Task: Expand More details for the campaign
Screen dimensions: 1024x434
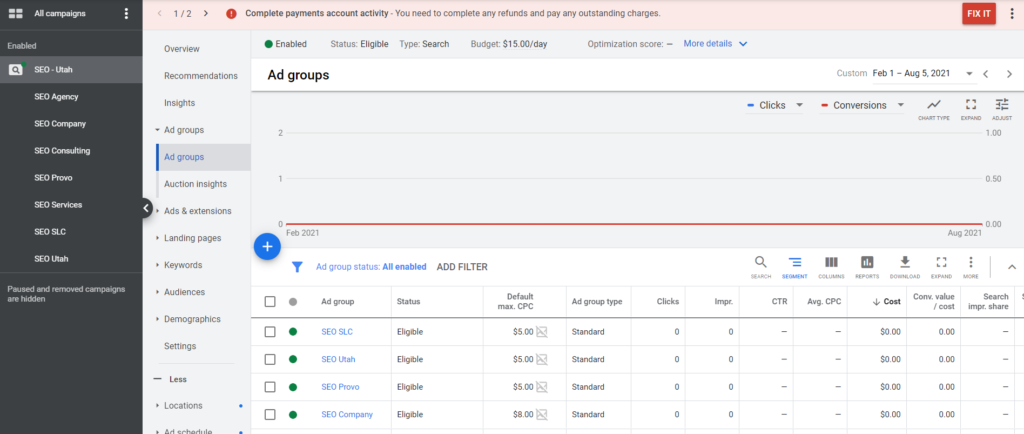Action: (x=715, y=44)
